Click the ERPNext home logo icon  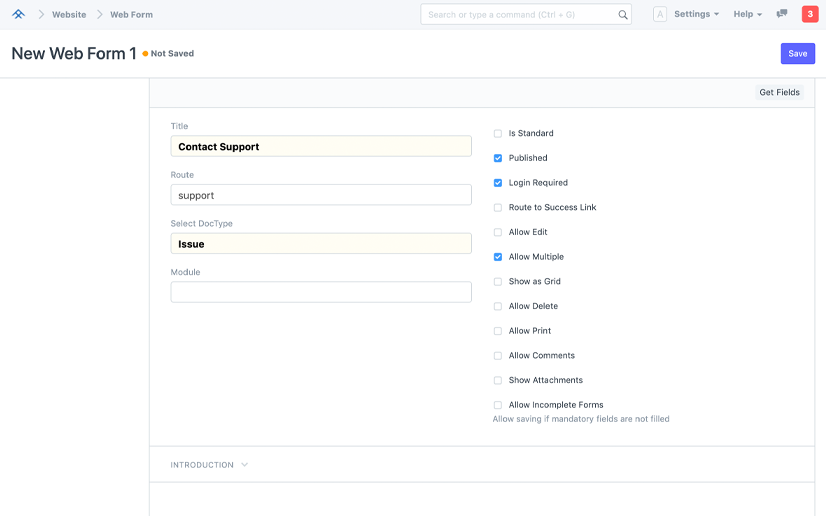click(18, 14)
